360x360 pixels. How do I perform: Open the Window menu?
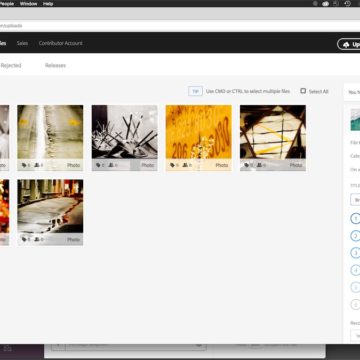(x=28, y=4)
